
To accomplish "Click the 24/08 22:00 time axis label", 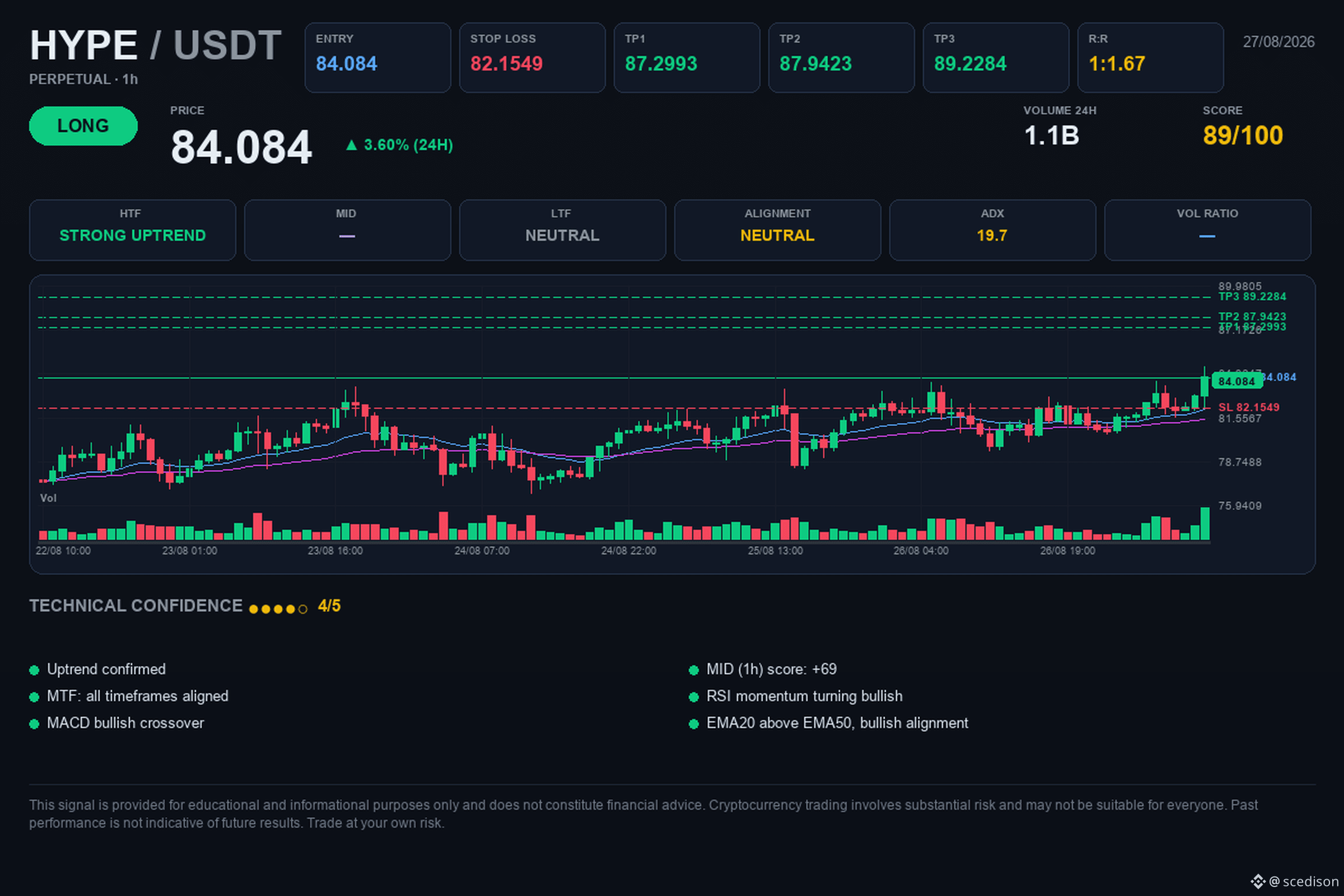I will point(628,551).
